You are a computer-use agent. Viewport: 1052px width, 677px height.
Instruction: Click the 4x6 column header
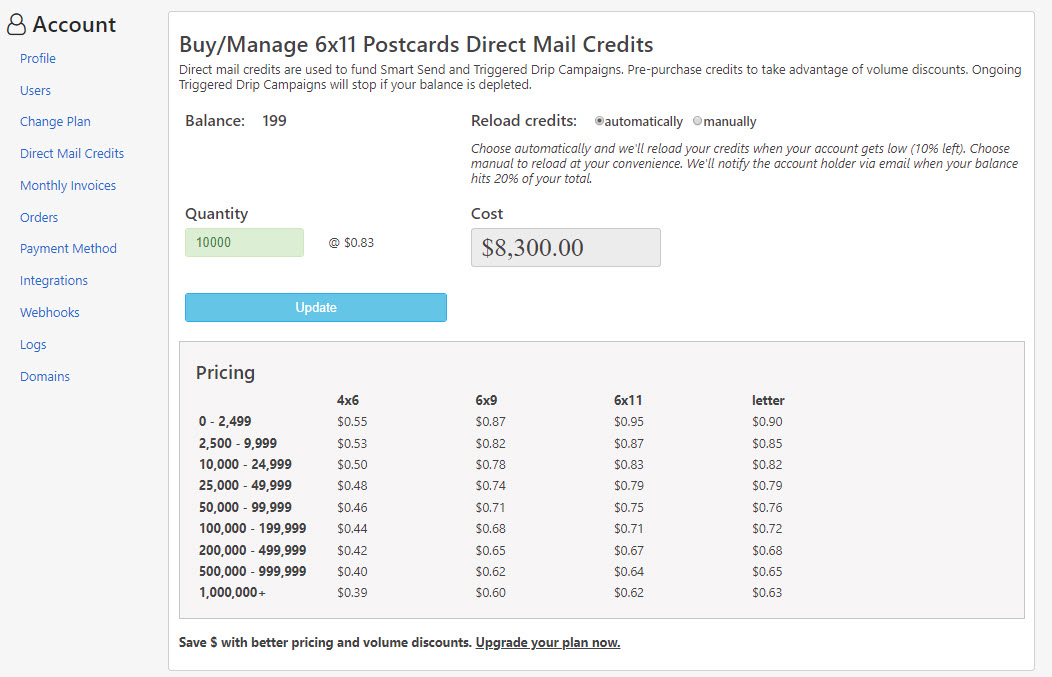tap(348, 401)
